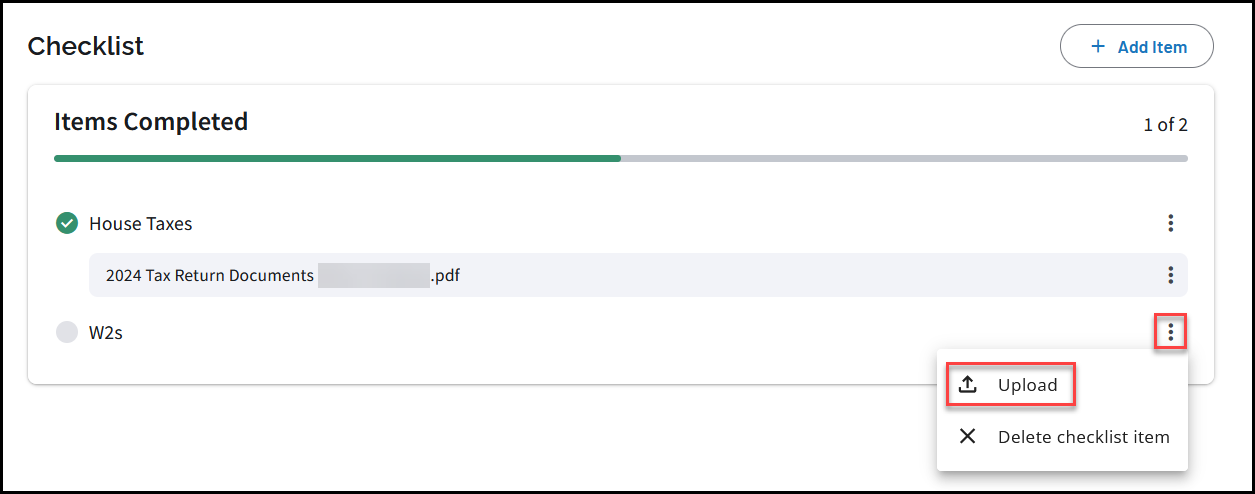The width and height of the screenshot is (1255, 494).
Task: Click the Items Completed heading
Action: [x=151, y=122]
